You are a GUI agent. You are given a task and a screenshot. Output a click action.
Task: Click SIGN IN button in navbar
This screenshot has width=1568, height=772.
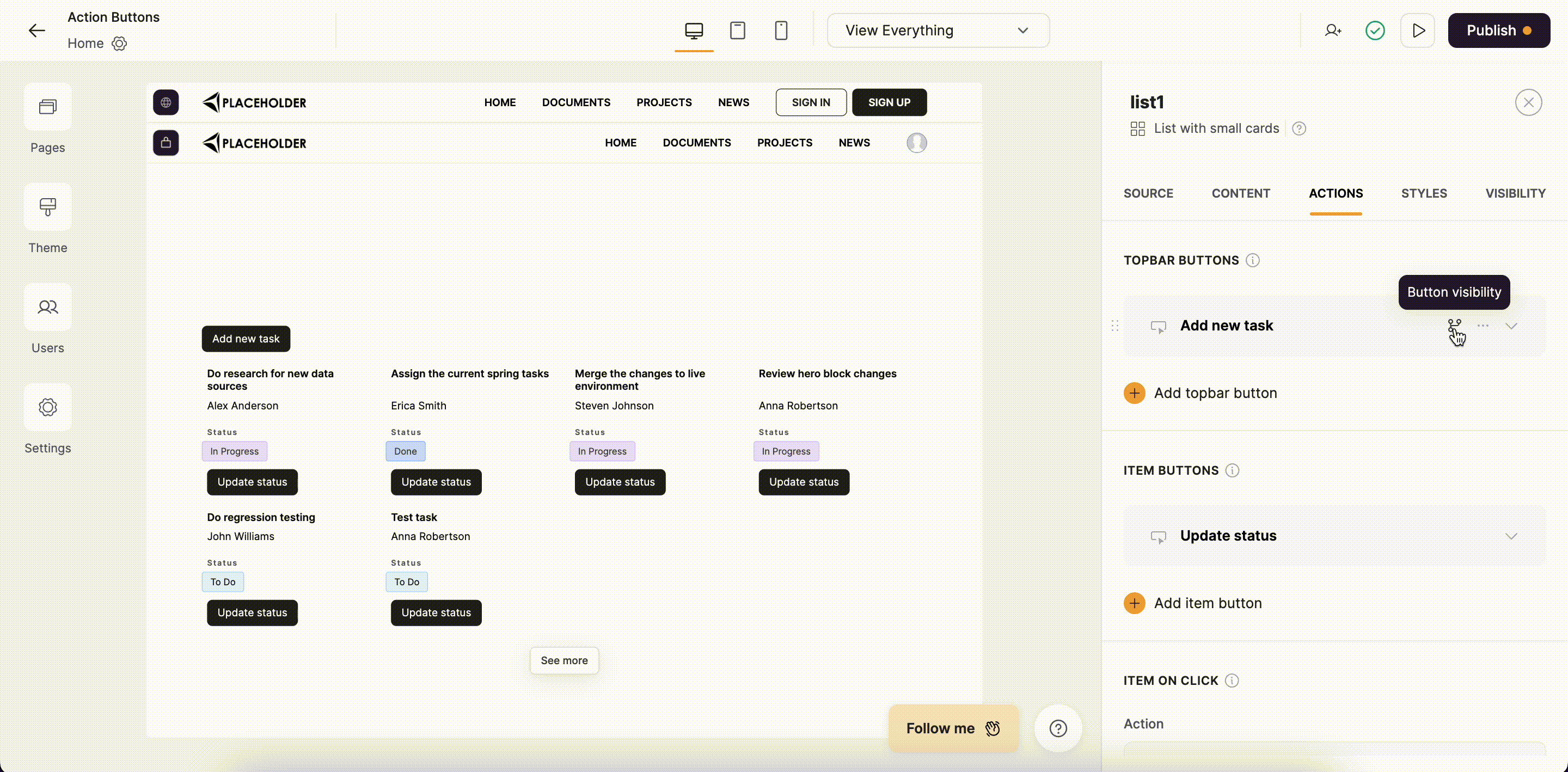[x=811, y=102]
